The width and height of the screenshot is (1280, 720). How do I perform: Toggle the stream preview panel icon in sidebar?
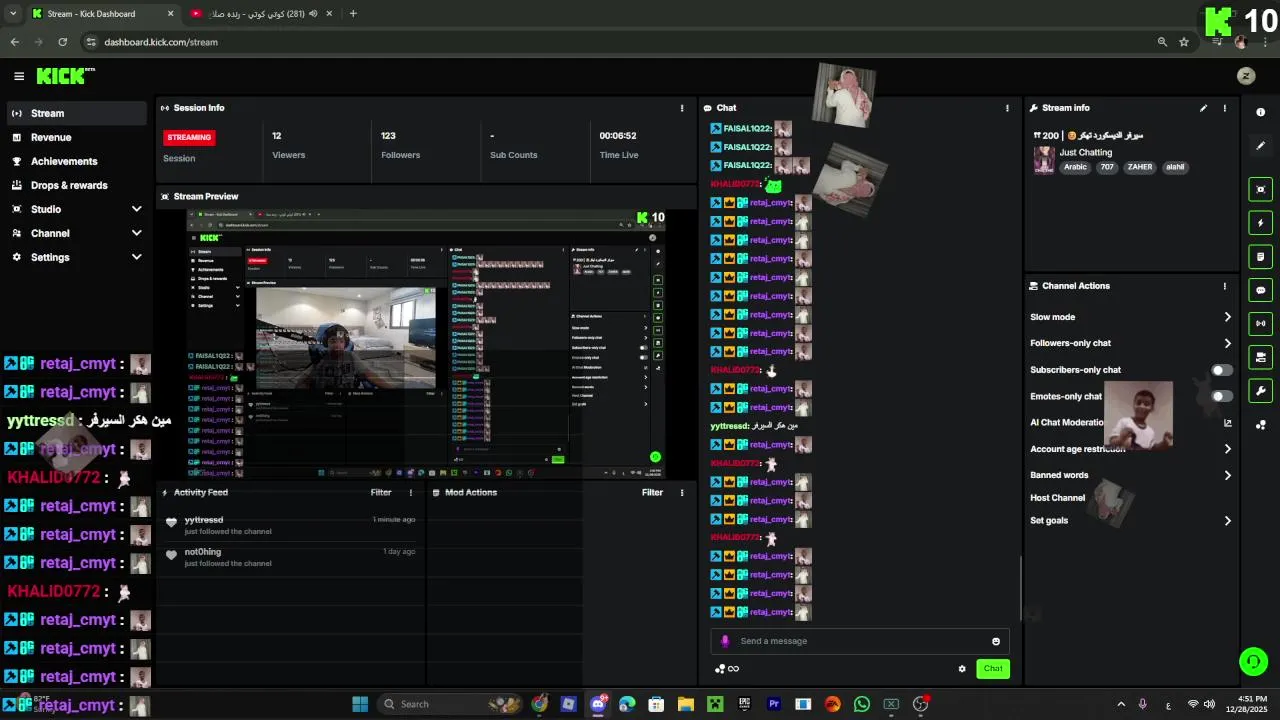pos(1261,190)
